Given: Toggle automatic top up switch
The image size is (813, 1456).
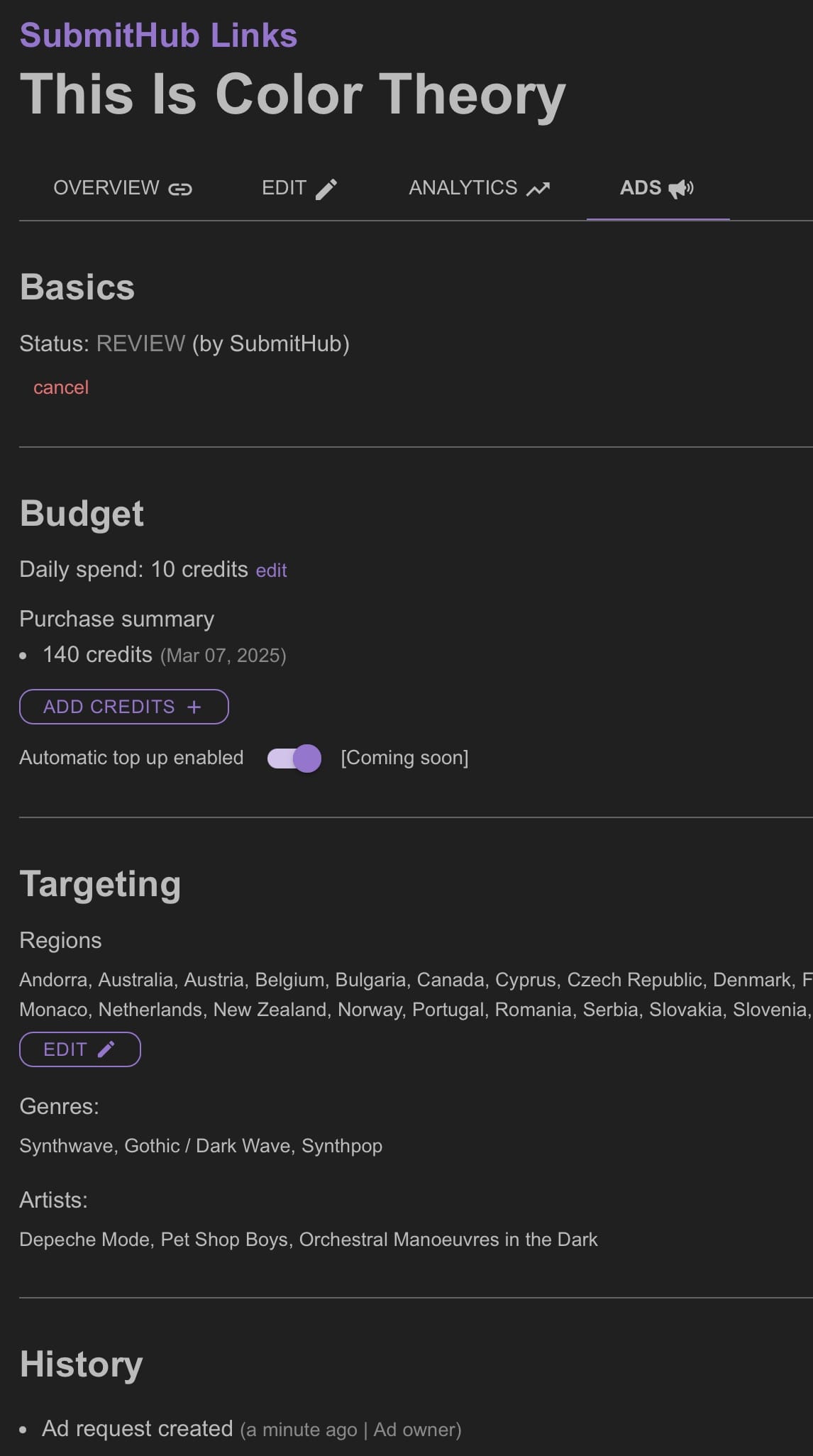Looking at the screenshot, I should tap(294, 759).
